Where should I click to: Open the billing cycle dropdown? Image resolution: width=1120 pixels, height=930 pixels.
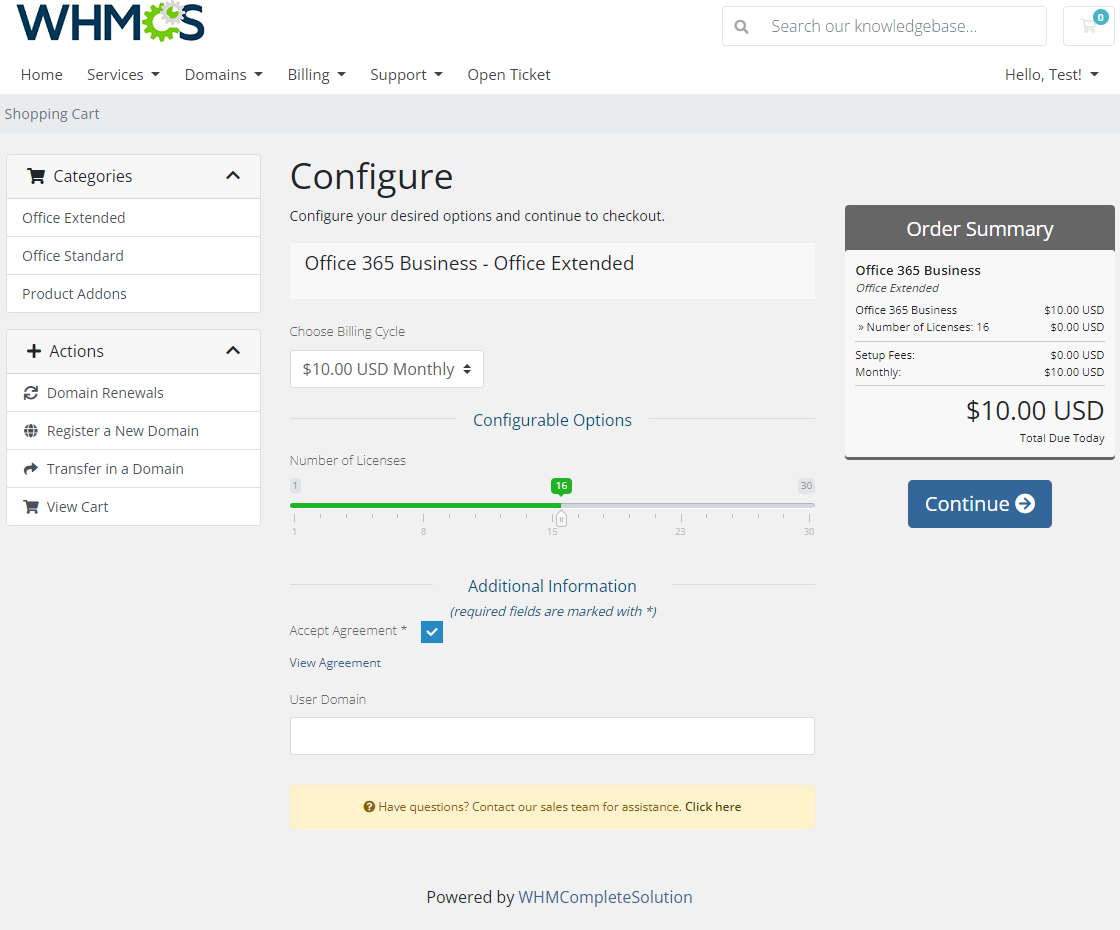[x=386, y=369]
